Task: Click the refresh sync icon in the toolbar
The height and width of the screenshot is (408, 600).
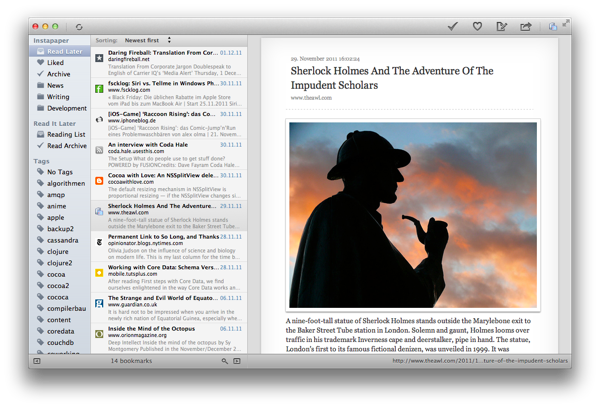Action: coord(79,27)
